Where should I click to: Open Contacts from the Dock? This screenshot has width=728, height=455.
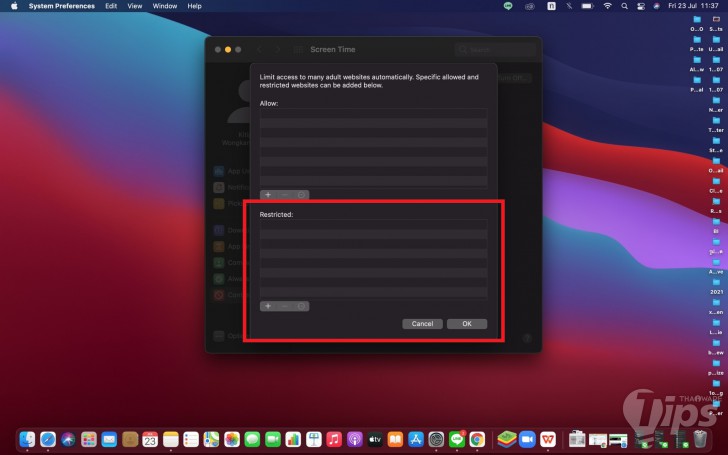point(130,439)
